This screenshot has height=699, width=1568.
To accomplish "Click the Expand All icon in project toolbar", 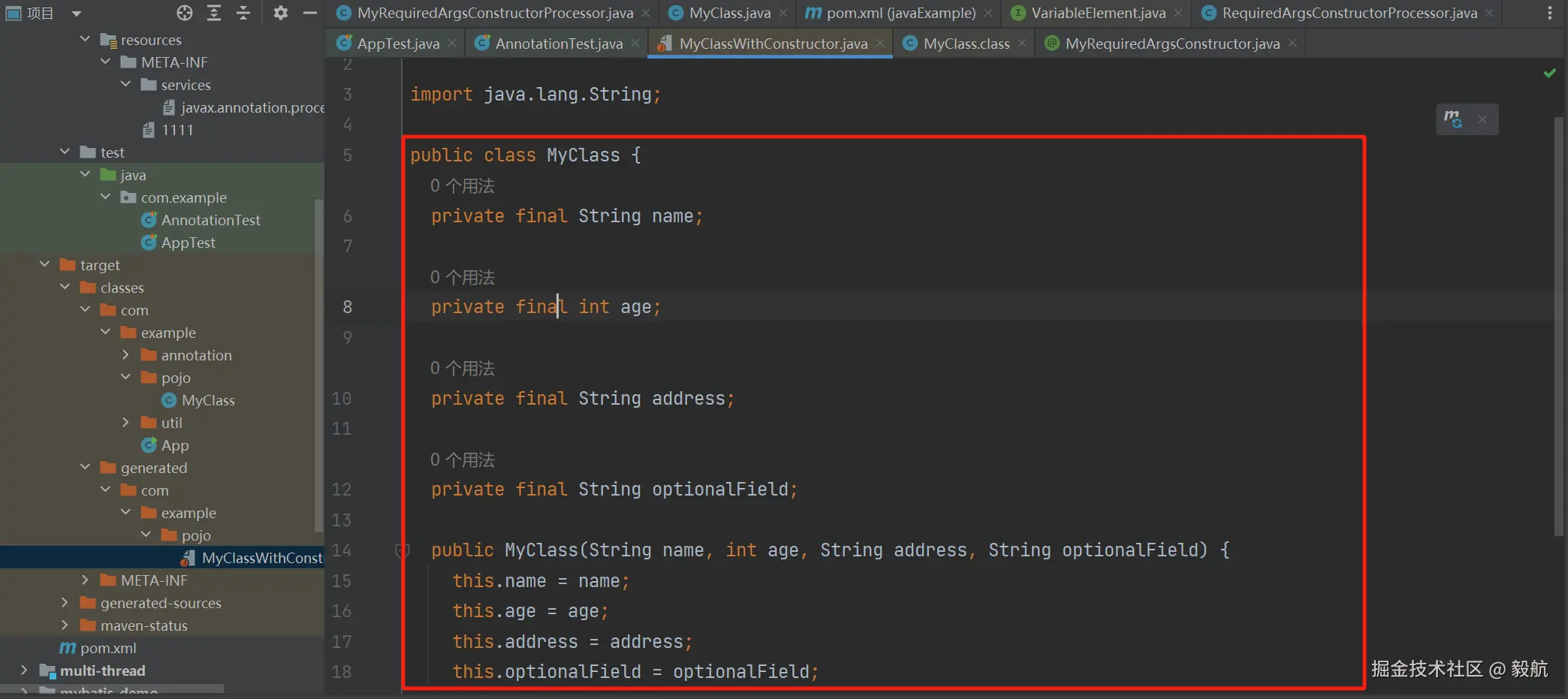I will [214, 13].
